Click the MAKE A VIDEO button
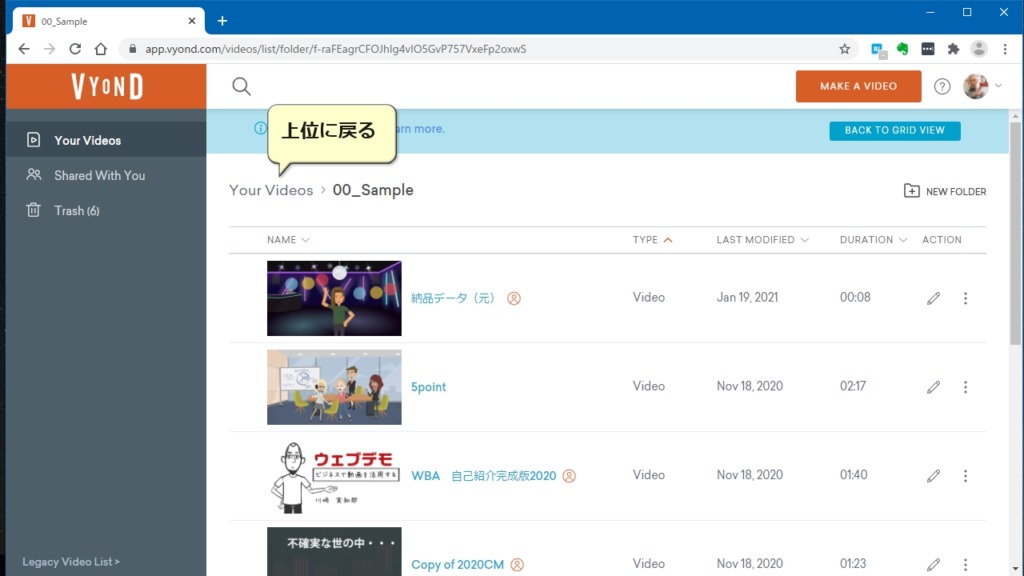The image size is (1024, 576). click(858, 86)
